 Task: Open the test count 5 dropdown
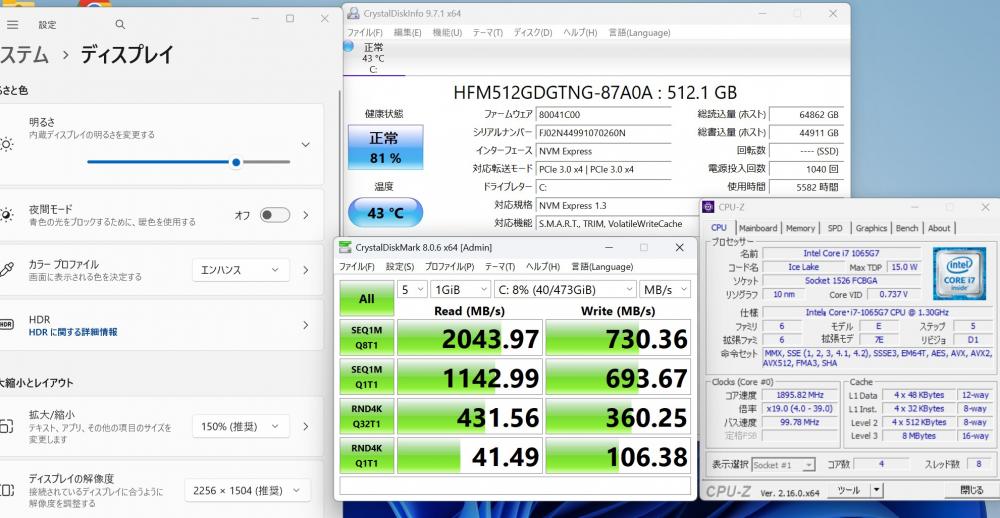point(412,290)
